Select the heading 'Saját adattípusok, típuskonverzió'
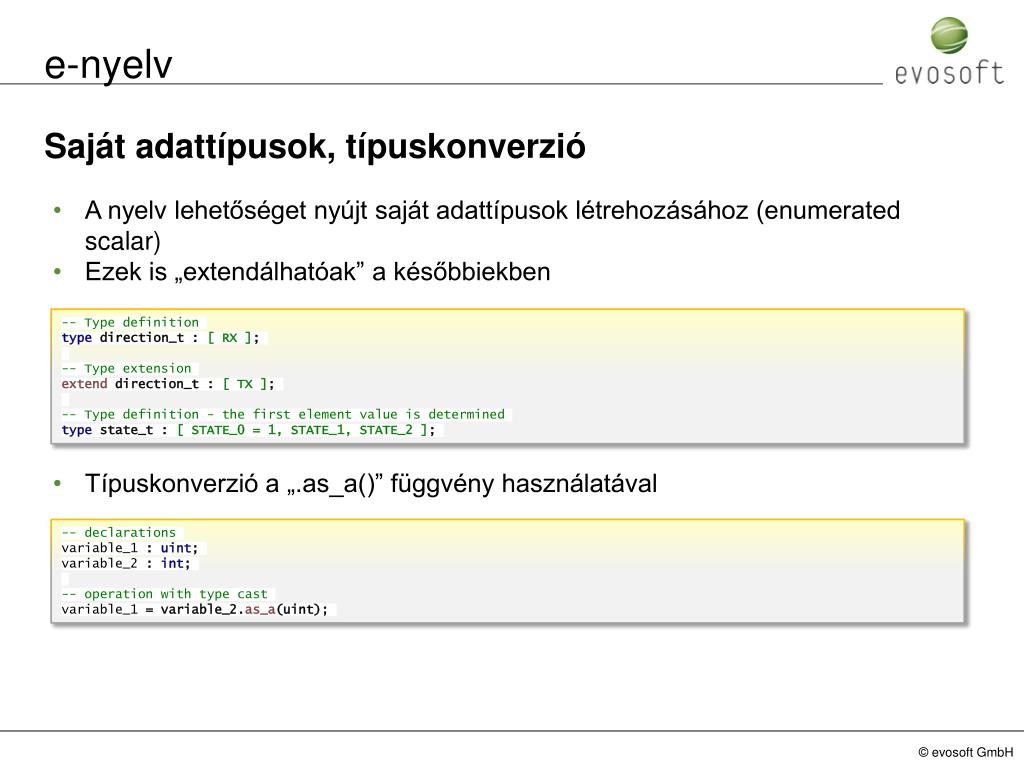Viewport: 1024px width, 768px height. [315, 146]
